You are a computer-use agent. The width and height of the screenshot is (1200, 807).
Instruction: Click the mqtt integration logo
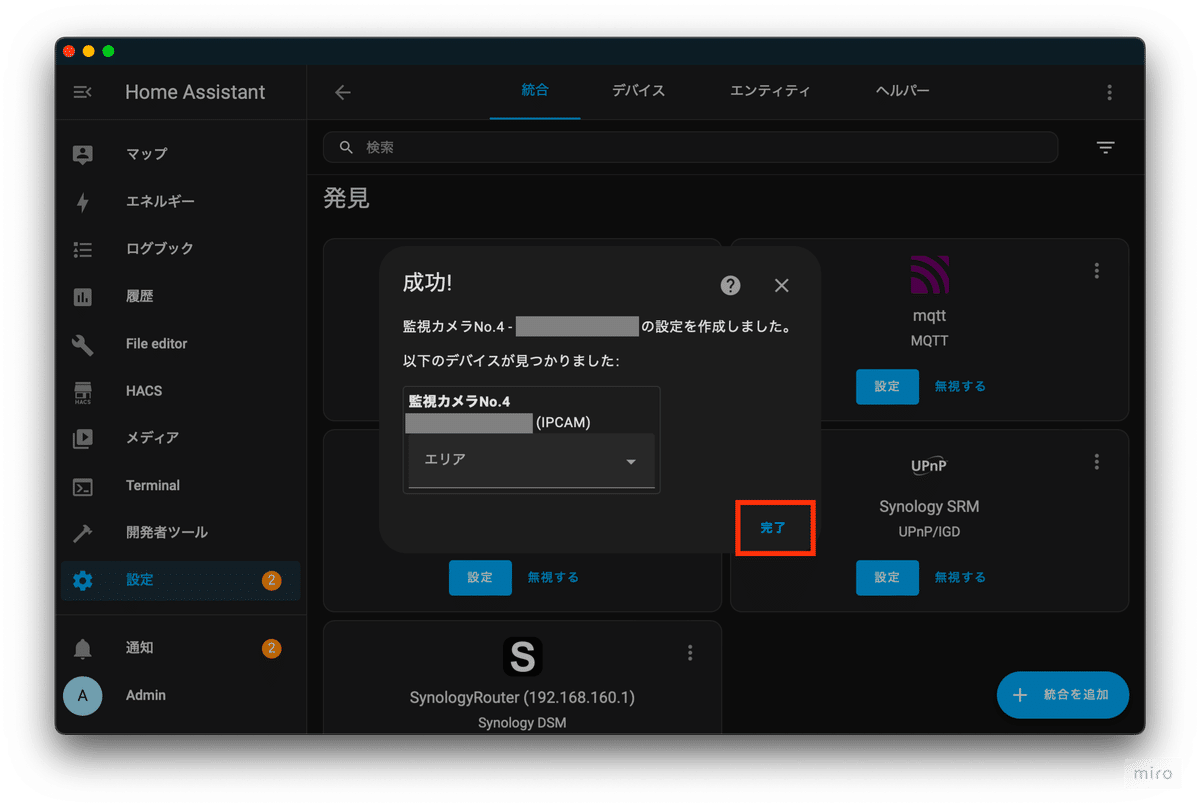tap(929, 274)
